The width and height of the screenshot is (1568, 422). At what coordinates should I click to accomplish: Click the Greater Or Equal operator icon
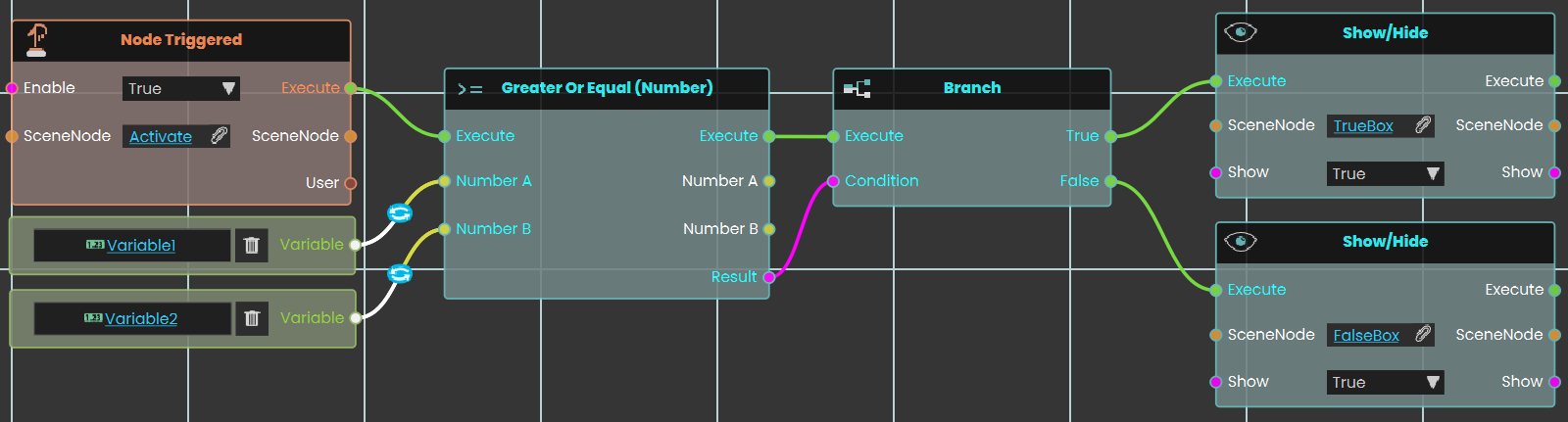470,89
